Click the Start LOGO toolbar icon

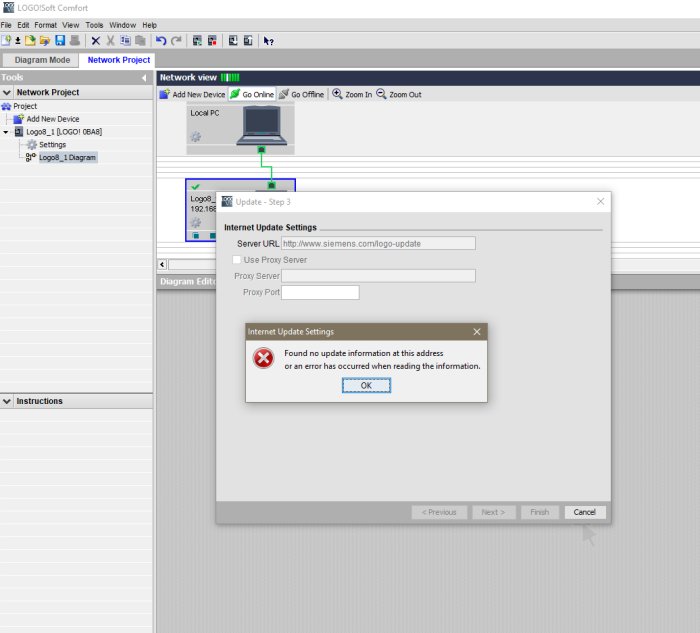tap(197, 41)
